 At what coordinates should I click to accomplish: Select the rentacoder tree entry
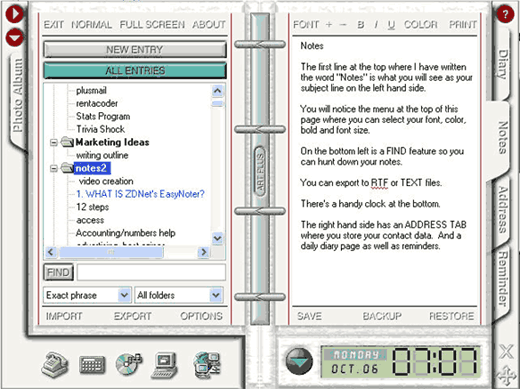click(x=97, y=103)
